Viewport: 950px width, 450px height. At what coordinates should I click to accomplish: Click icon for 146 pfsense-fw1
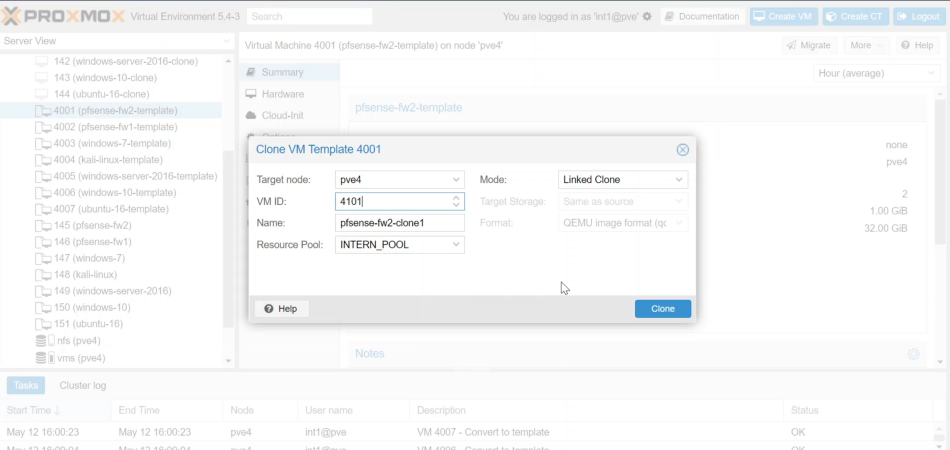(x=43, y=242)
